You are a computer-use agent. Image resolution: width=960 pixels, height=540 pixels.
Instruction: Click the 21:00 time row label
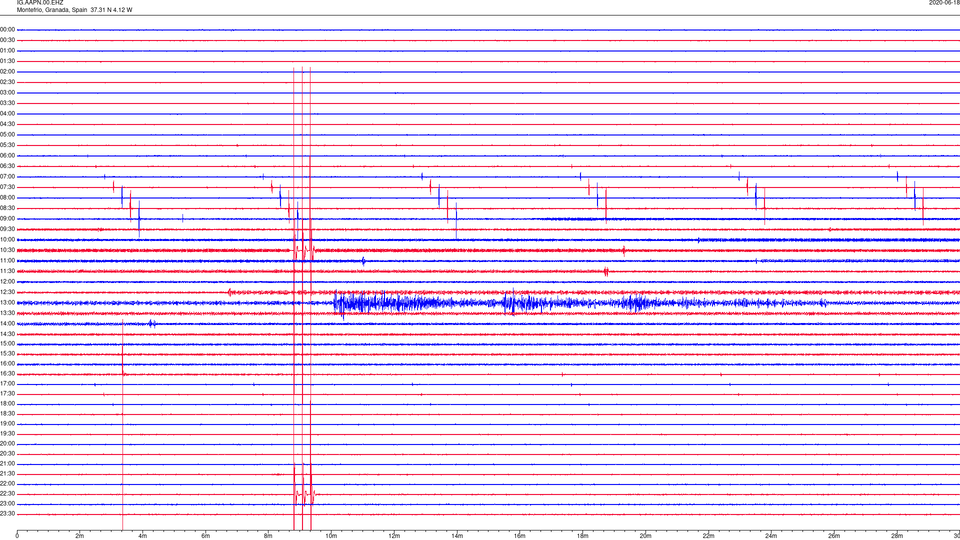(8, 463)
